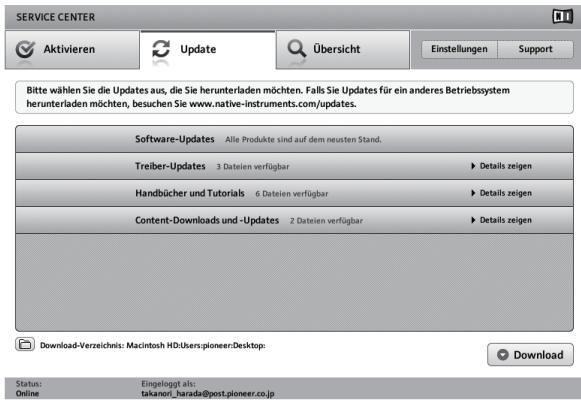This screenshot has width=581, height=400.
Task: Click the www.native-instruments.com/updates address
Action: click(273, 104)
